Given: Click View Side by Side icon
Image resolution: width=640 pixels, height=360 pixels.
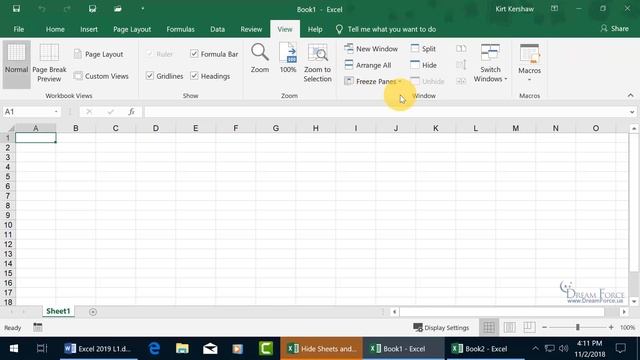Looking at the screenshot, I should coord(461,49).
